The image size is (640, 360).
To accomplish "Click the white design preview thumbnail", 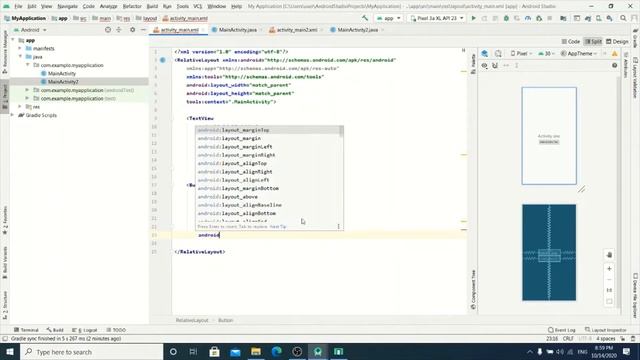I will point(549,136).
